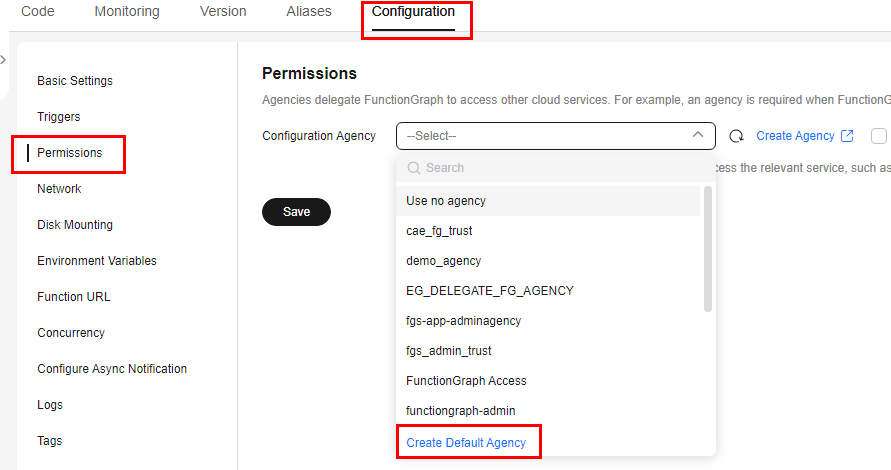Screen dimensions: 891x470
Task: Click the magnifier icon in the search box
Action: (414, 168)
